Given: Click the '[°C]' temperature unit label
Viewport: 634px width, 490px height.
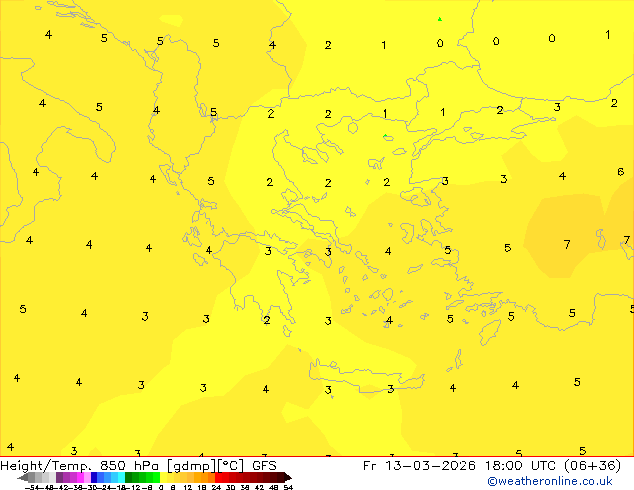Looking at the screenshot, I should (x=231, y=466).
